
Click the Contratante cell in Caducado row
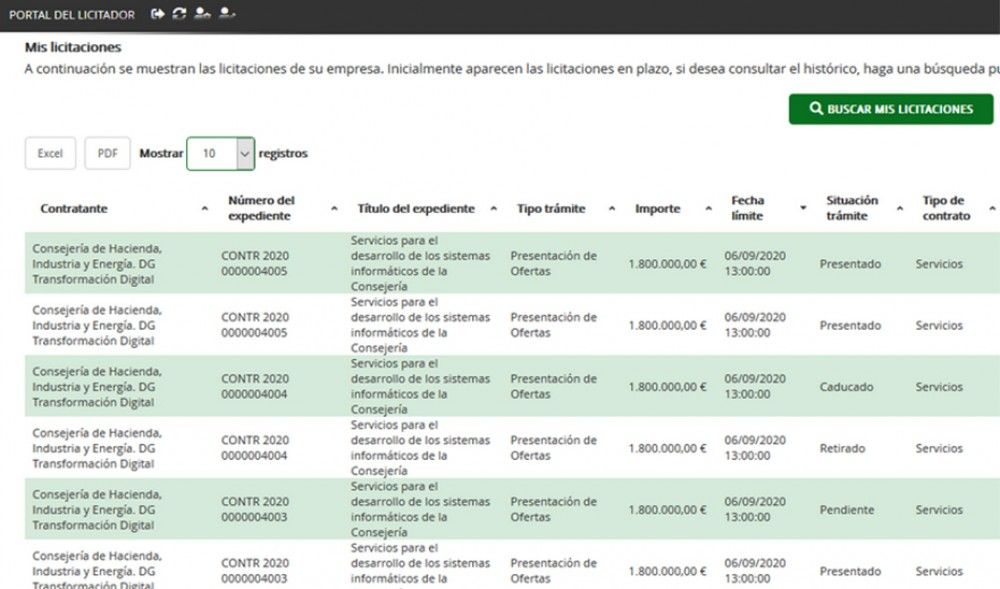pos(97,387)
